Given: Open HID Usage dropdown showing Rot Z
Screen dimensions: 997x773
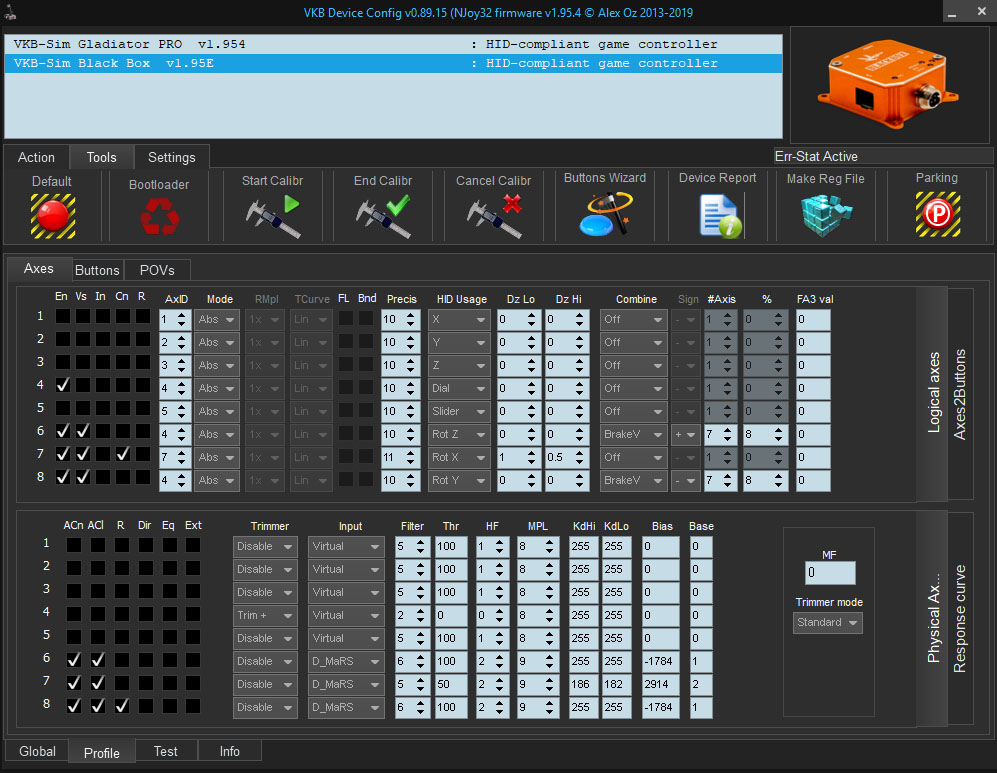Looking at the screenshot, I should [458, 434].
